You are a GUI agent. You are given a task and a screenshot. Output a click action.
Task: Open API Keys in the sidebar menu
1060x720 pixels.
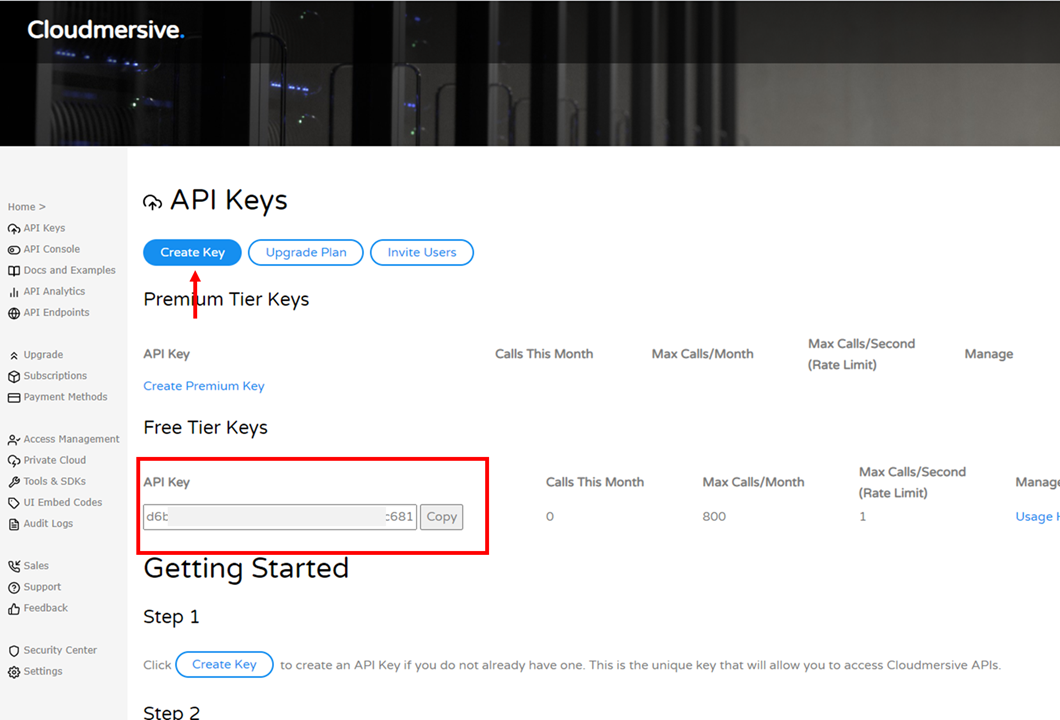tap(45, 228)
